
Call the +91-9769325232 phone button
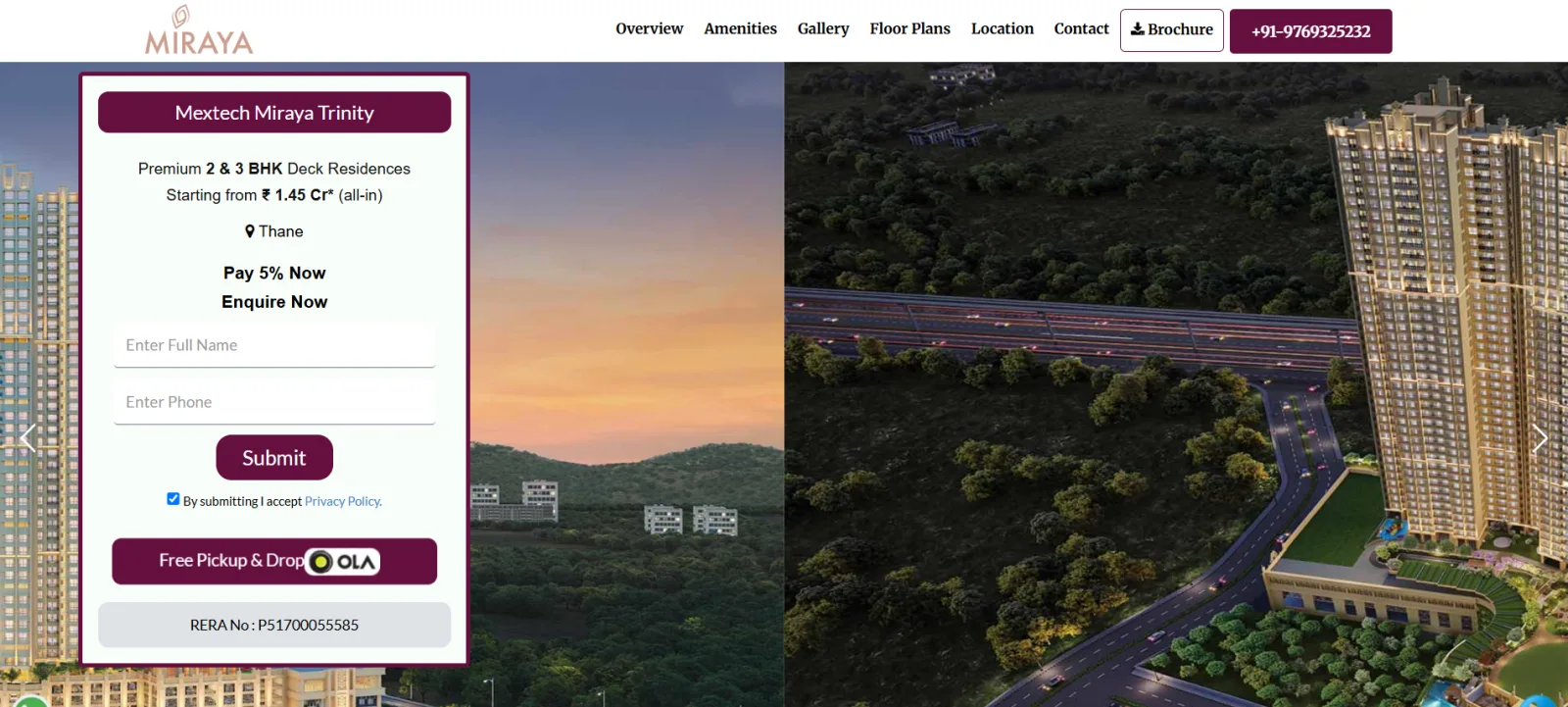[x=1310, y=31]
